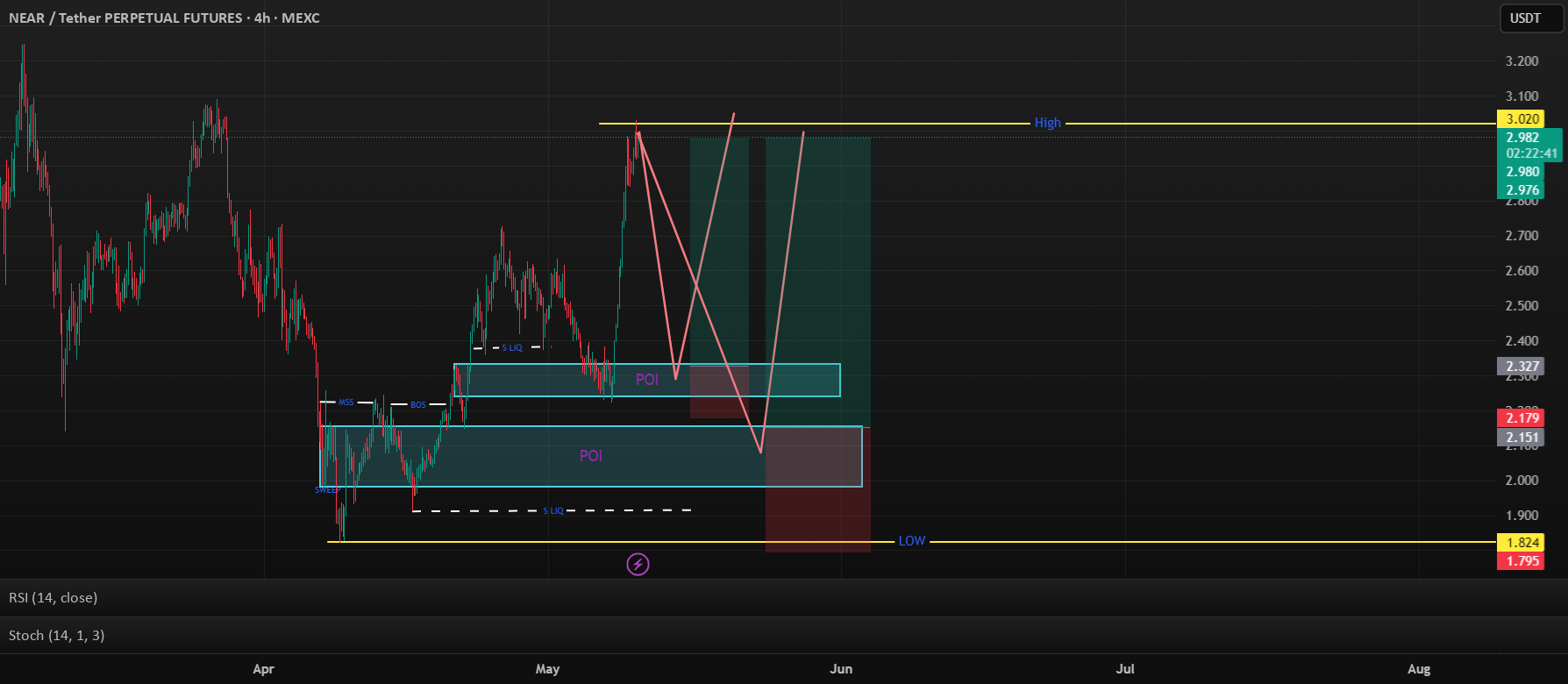The width and height of the screenshot is (1568, 684).
Task: Click the 'High' horizontal line label
Action: pos(1047,123)
